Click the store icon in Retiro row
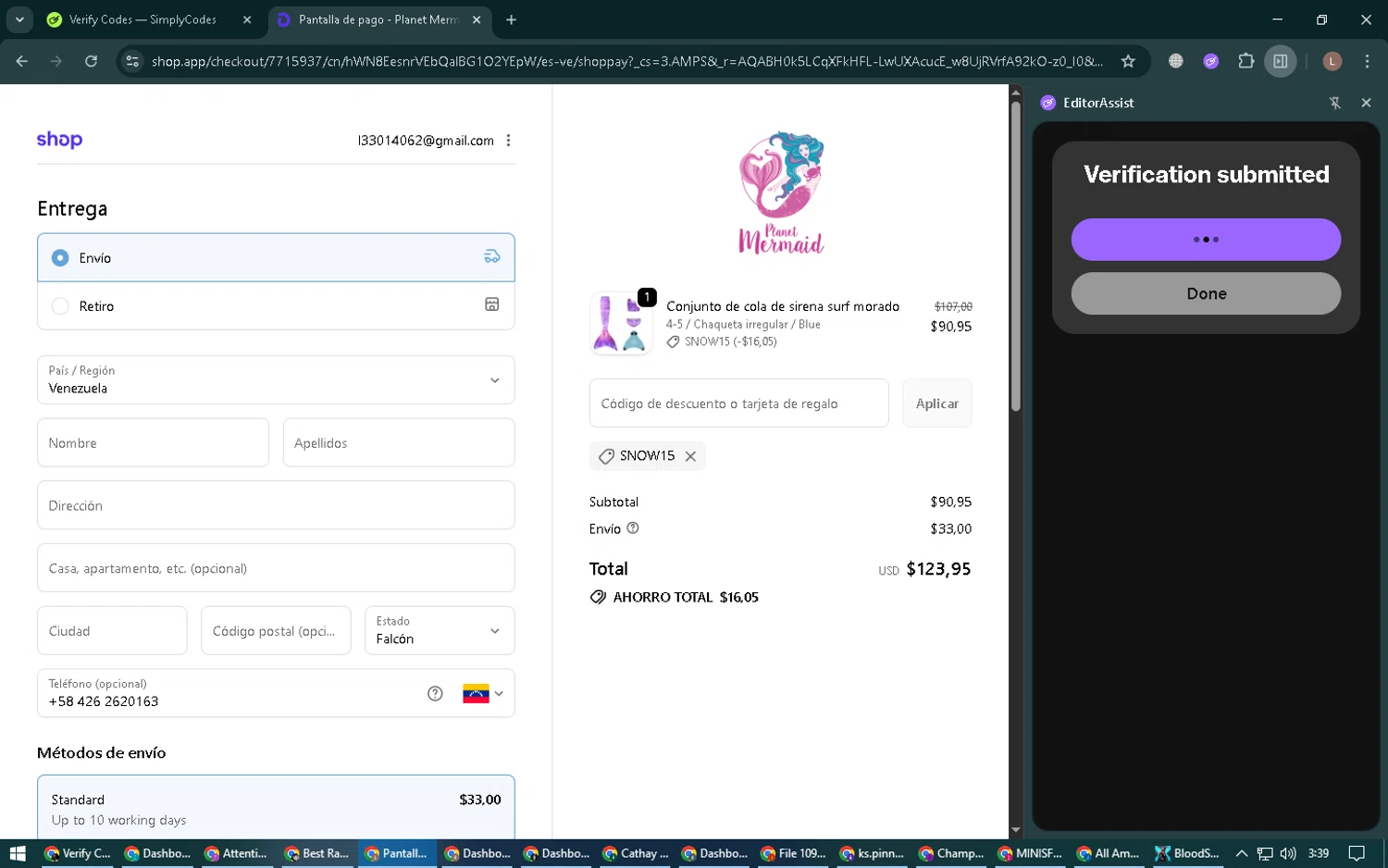Viewport: 1388px width, 868px height. [x=492, y=304]
